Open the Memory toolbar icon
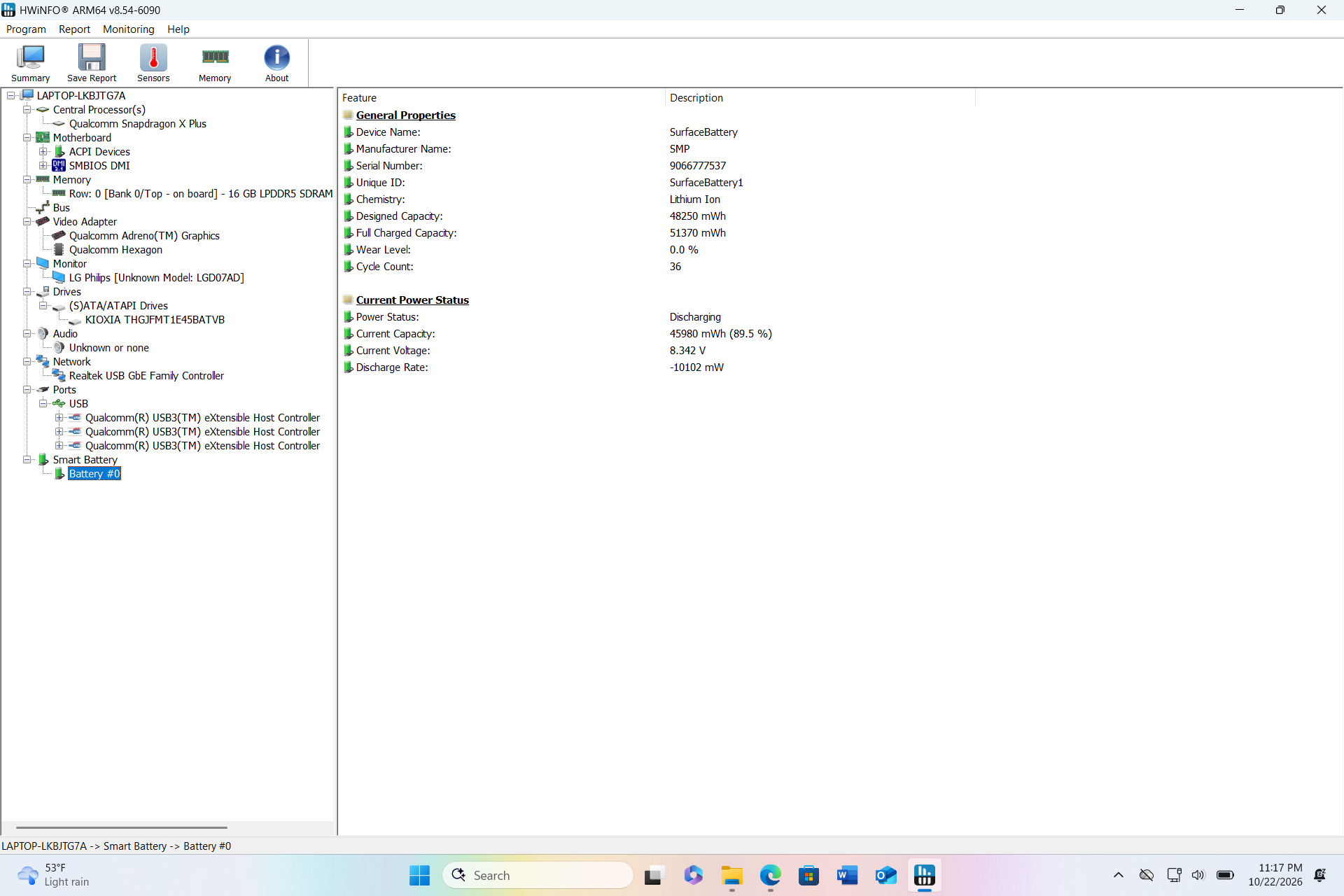 pyautogui.click(x=215, y=63)
